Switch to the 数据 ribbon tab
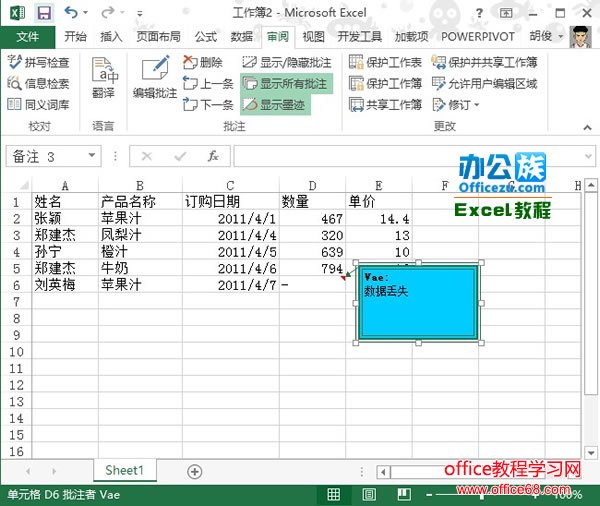Image resolution: width=600 pixels, height=506 pixels. (x=242, y=37)
